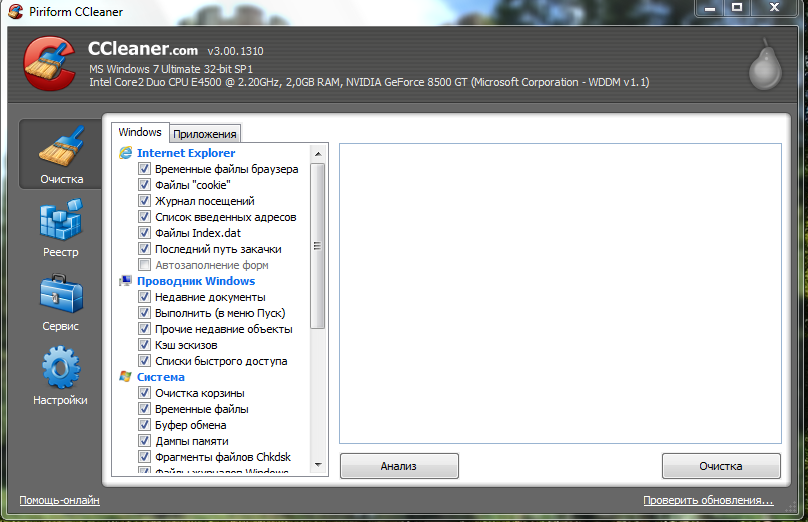This screenshot has height=522, width=808.
Task: Toggle Фрагменты файлов Chkdsk checkbox
Action: 145,457
